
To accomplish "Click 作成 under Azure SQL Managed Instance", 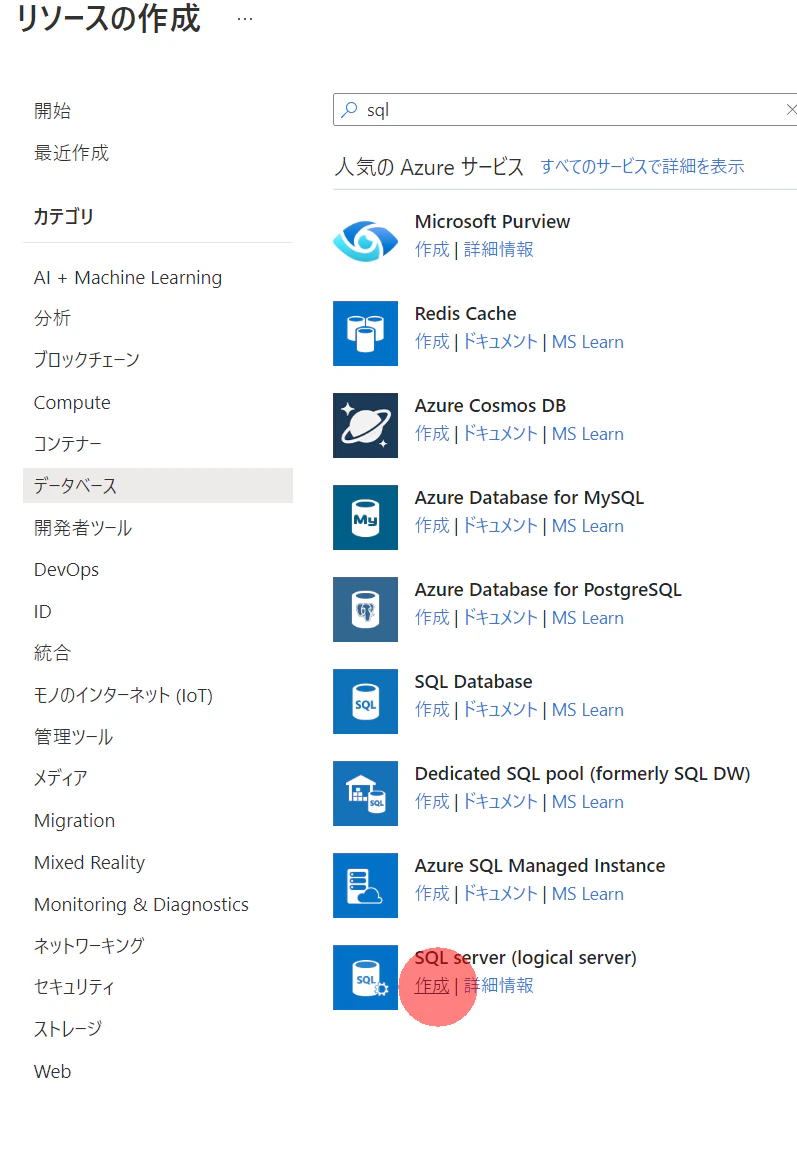I will [x=432, y=894].
